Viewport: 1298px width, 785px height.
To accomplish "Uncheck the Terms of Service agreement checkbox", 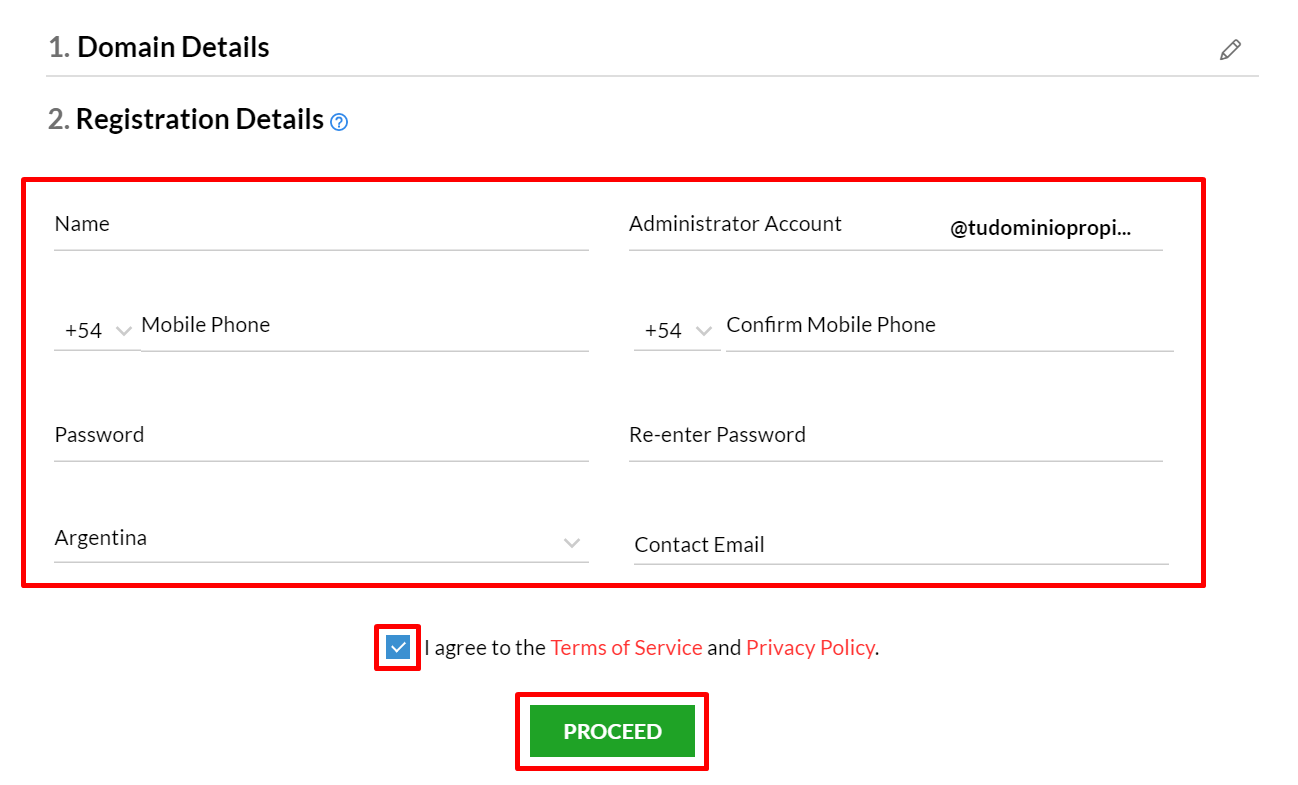I will click(x=398, y=647).
